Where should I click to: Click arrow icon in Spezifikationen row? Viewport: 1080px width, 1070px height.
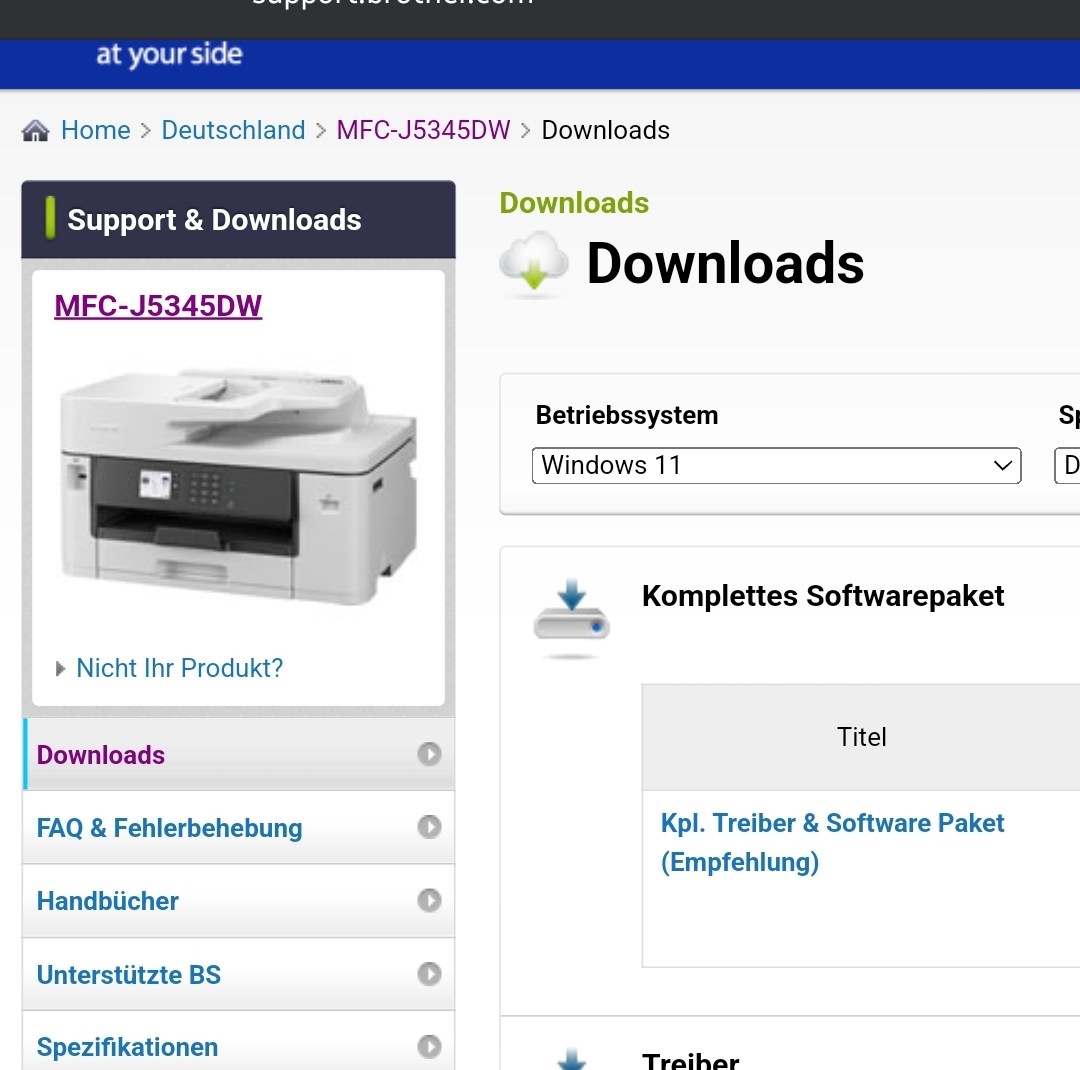(x=429, y=1047)
